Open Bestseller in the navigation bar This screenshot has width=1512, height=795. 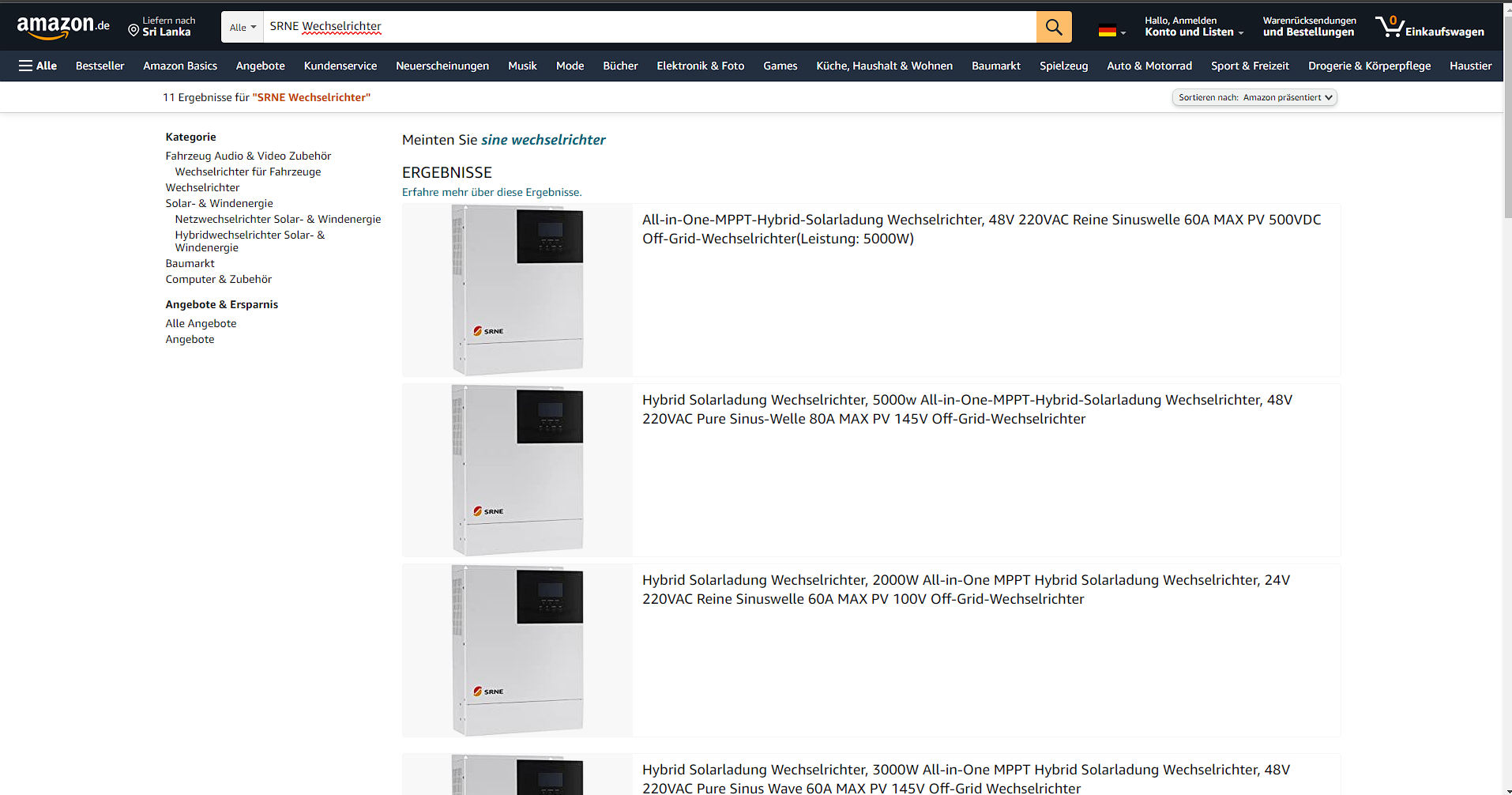(x=100, y=66)
